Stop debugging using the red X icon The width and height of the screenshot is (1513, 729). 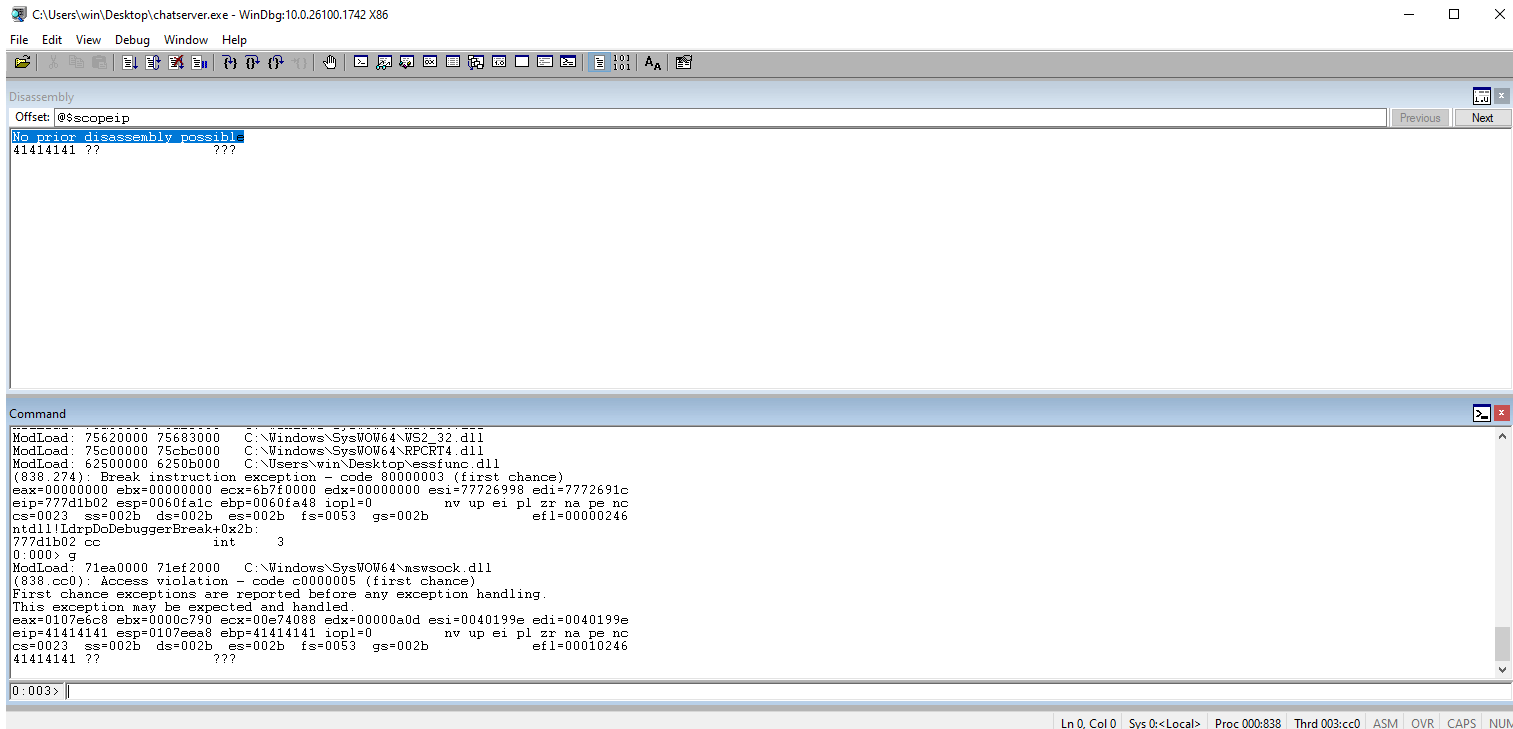coord(176,62)
